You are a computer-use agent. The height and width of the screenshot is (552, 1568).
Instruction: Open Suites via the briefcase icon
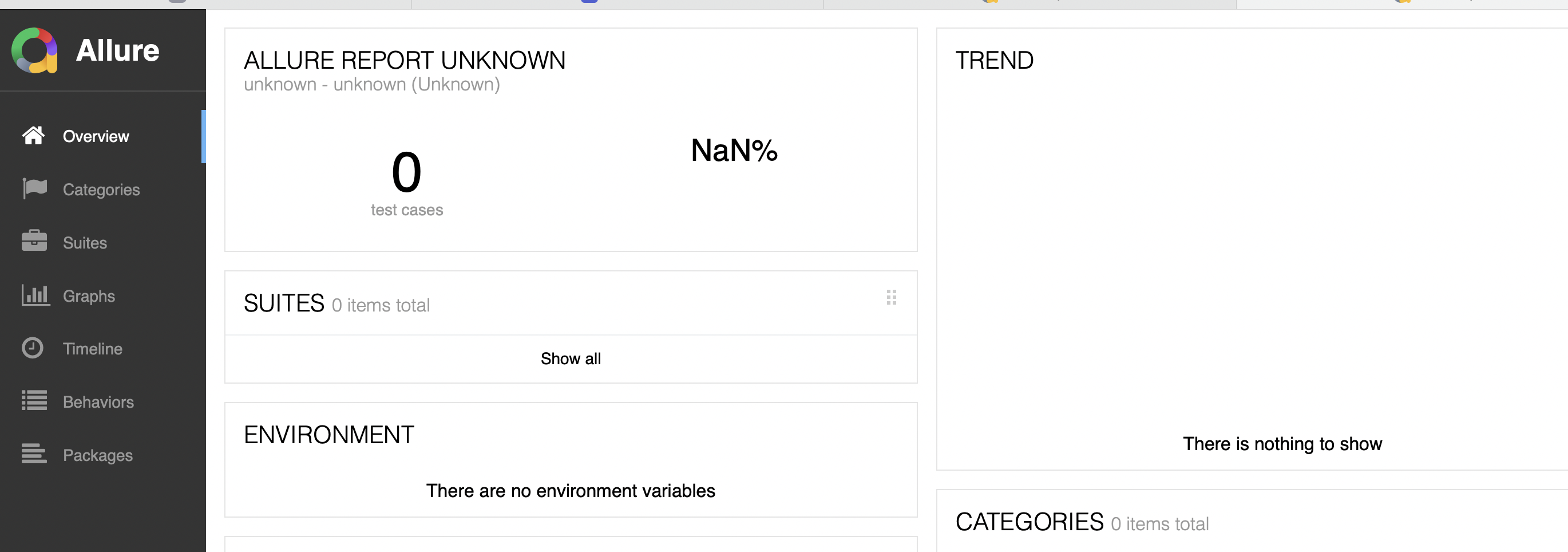34,240
